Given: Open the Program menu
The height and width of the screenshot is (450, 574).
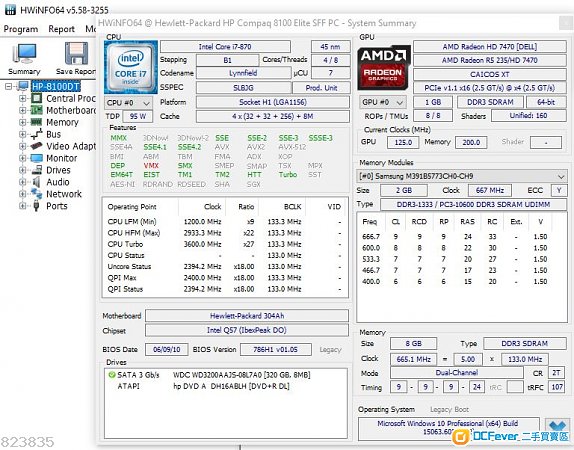Looking at the screenshot, I should [21, 29].
